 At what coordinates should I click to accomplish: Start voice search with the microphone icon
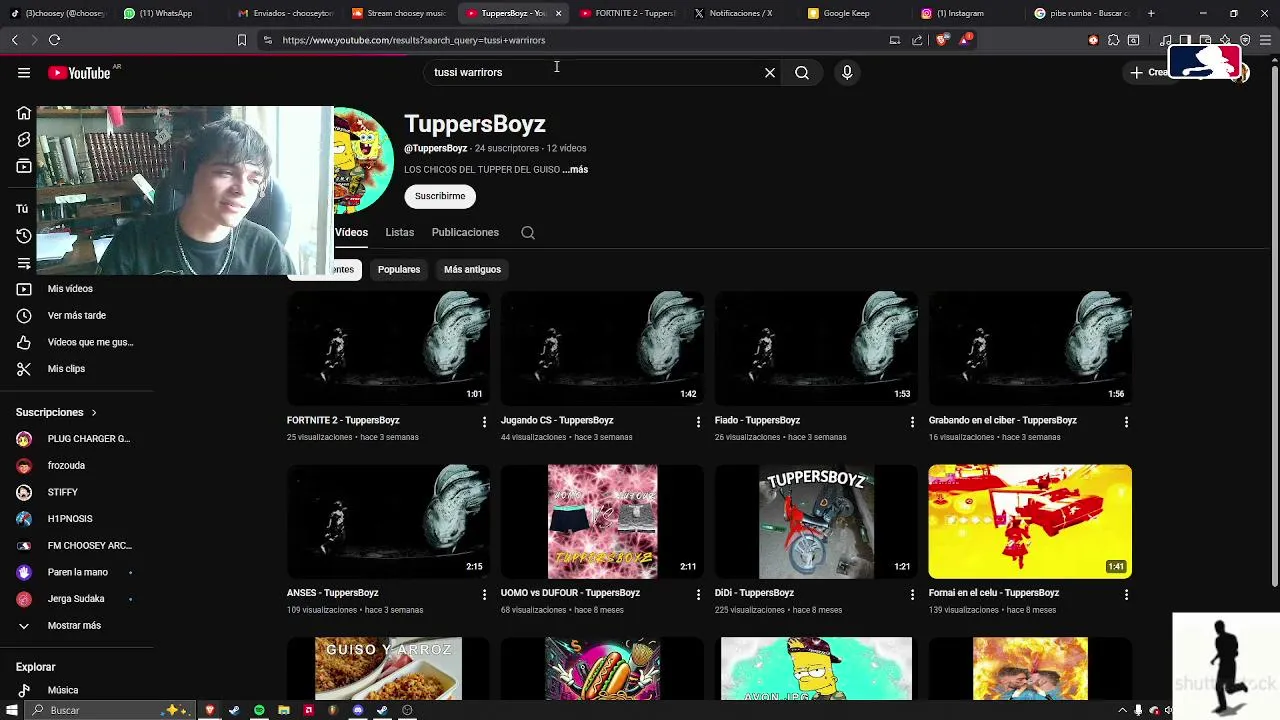[847, 73]
